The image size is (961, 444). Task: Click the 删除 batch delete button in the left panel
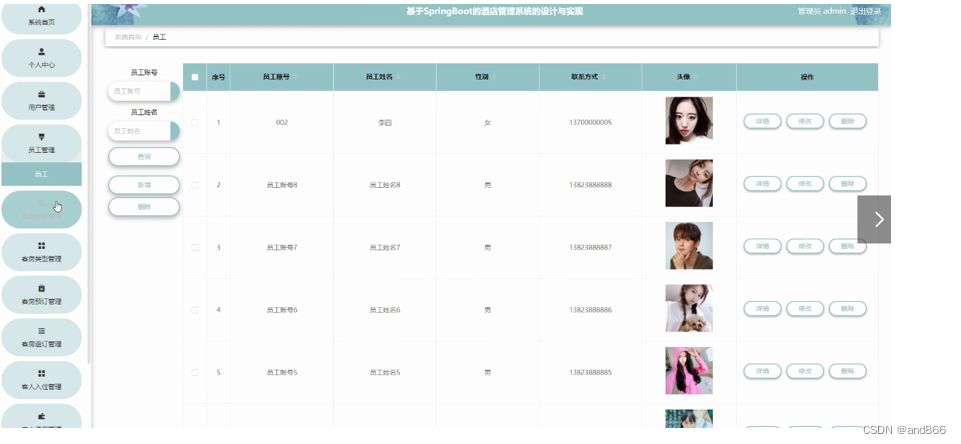[144, 207]
